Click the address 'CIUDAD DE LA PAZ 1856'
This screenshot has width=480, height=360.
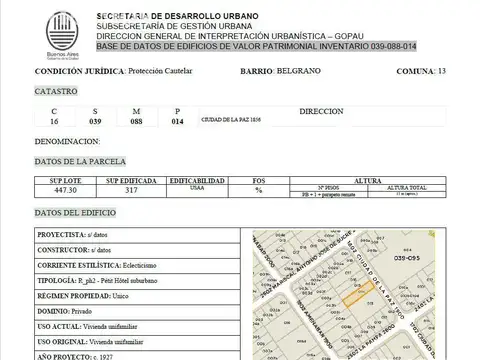coord(231,120)
